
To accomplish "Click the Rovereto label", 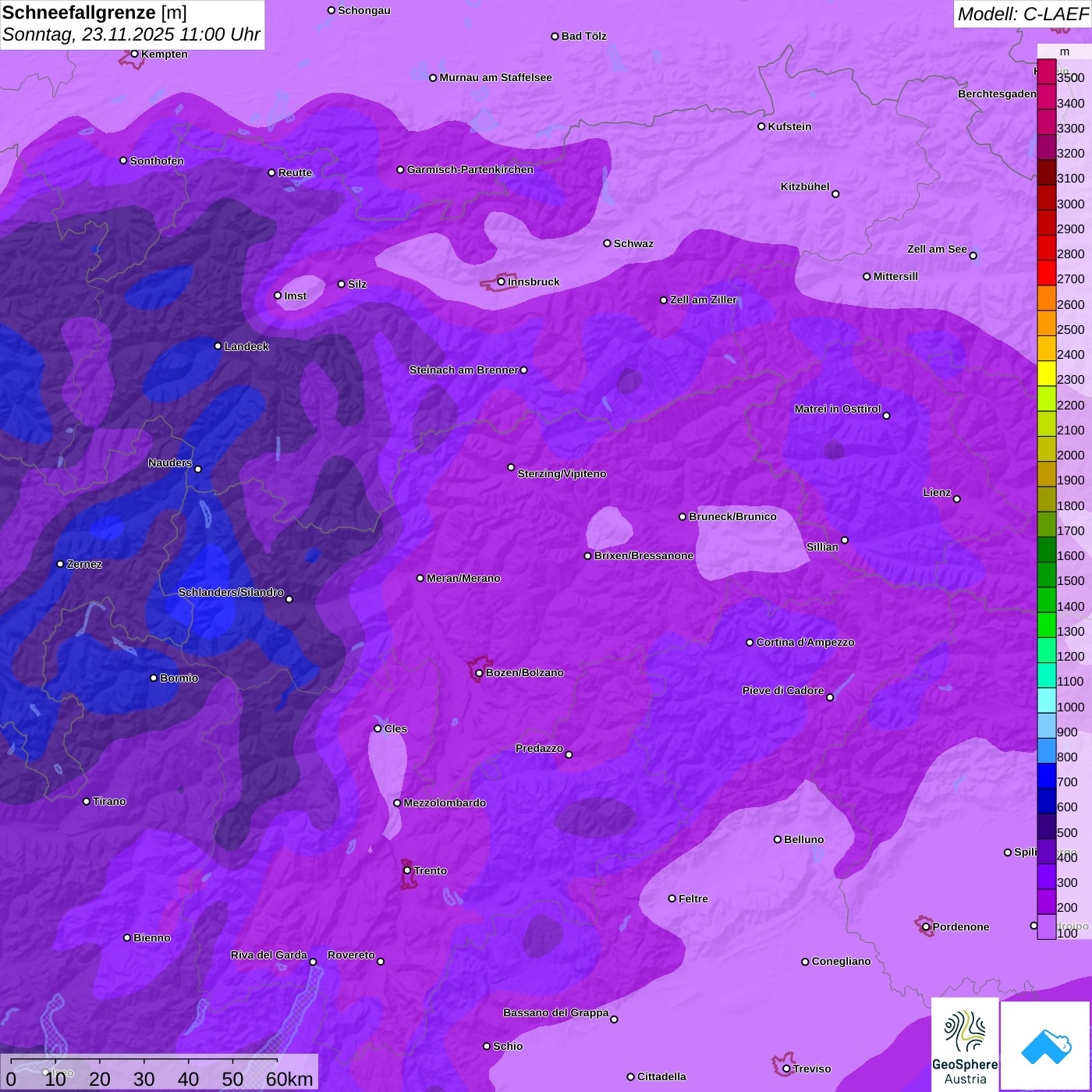I will pyautogui.click(x=351, y=955).
